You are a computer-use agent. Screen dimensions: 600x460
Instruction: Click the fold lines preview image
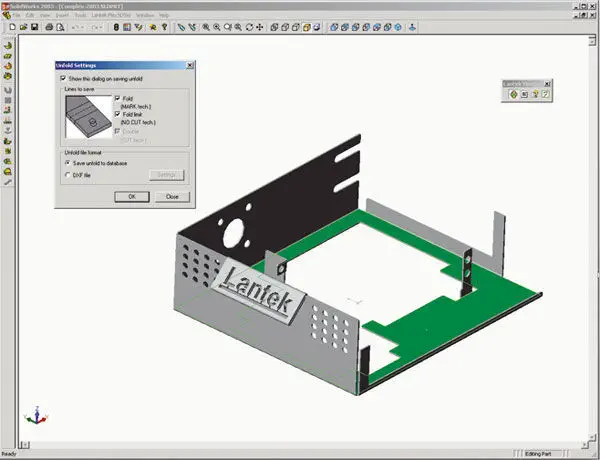(85, 118)
